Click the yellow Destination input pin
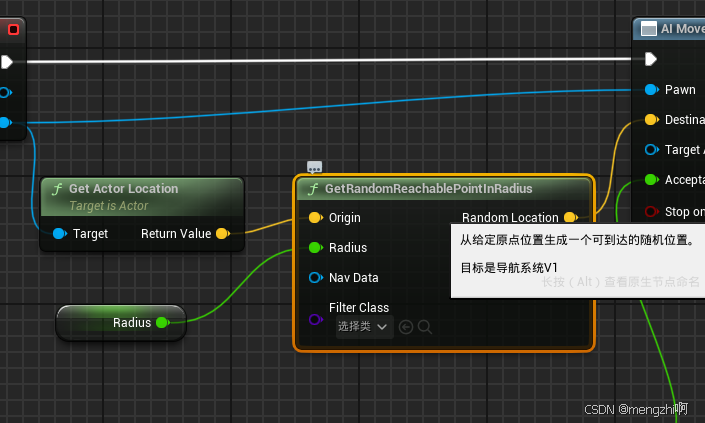Viewport: 705px width, 423px height. click(651, 120)
